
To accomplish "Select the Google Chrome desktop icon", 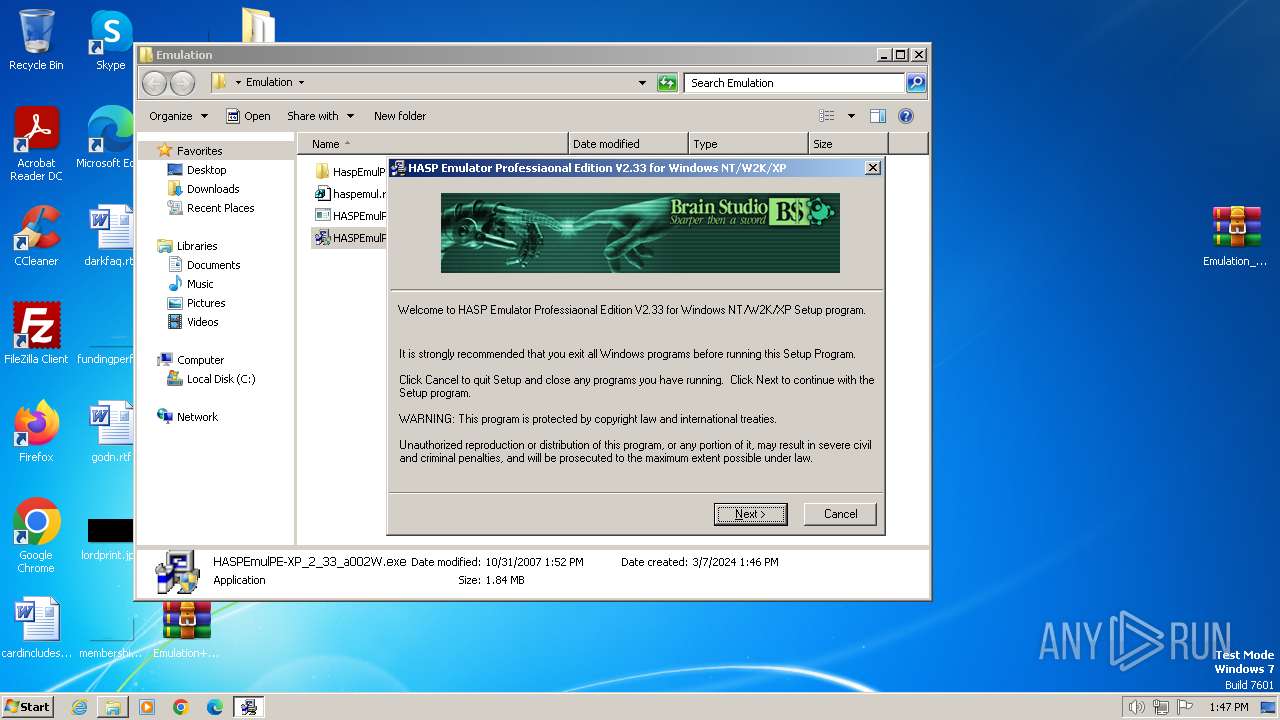I will tap(36, 536).
